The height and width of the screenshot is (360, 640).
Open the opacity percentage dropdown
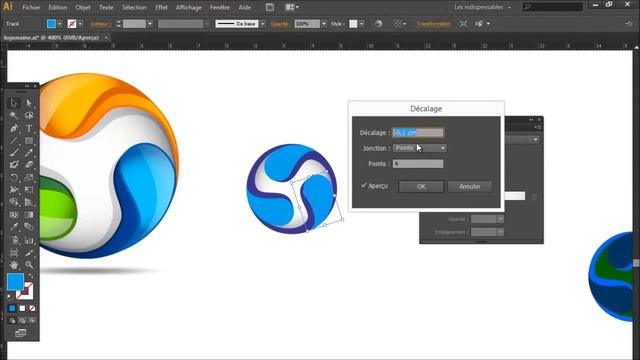324,24
